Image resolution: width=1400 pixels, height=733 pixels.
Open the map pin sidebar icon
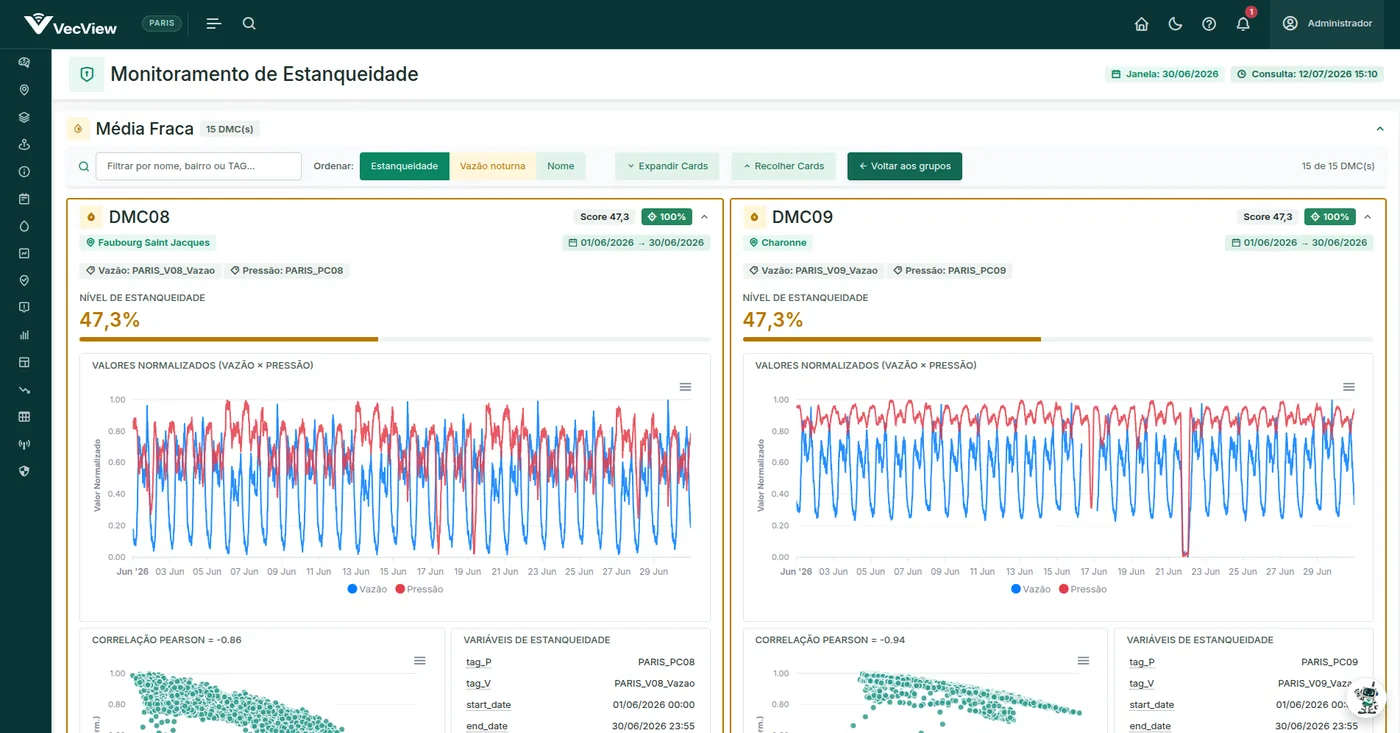[25, 90]
